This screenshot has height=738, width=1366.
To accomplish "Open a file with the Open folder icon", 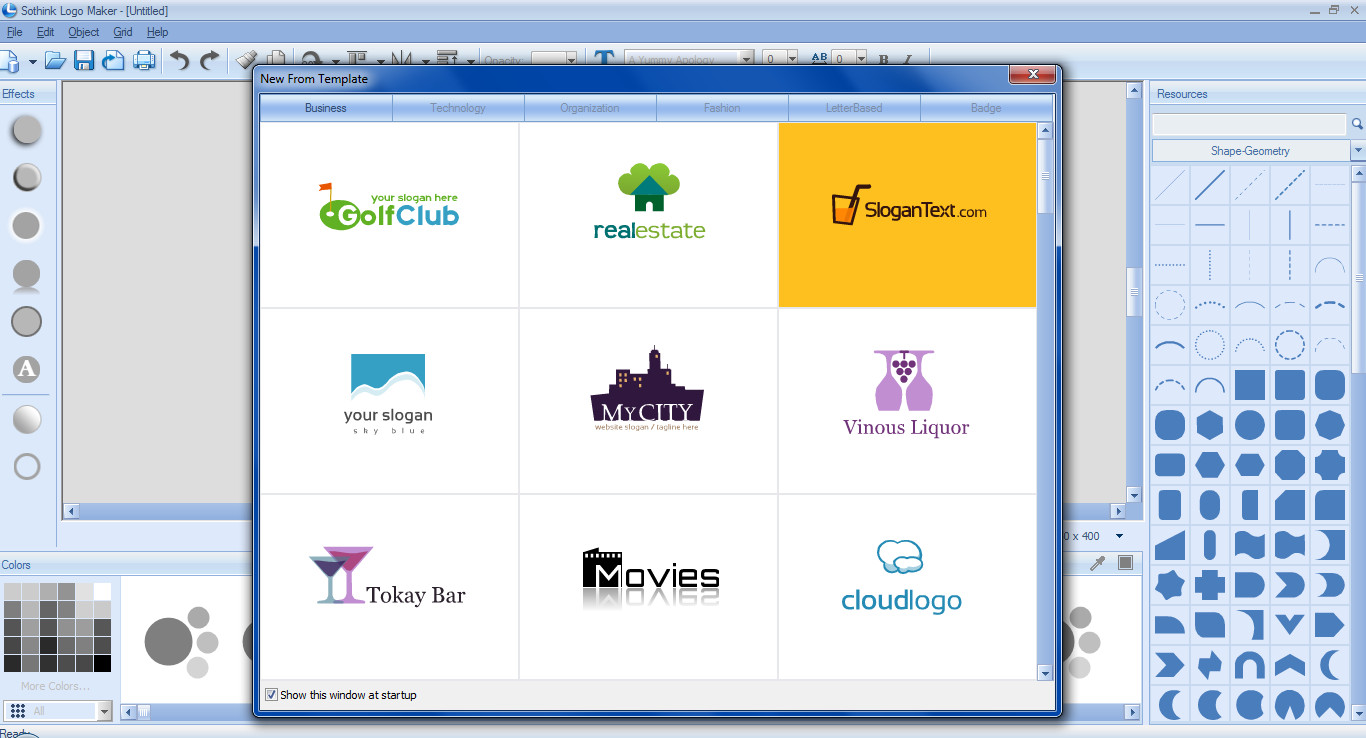I will pyautogui.click(x=55, y=60).
